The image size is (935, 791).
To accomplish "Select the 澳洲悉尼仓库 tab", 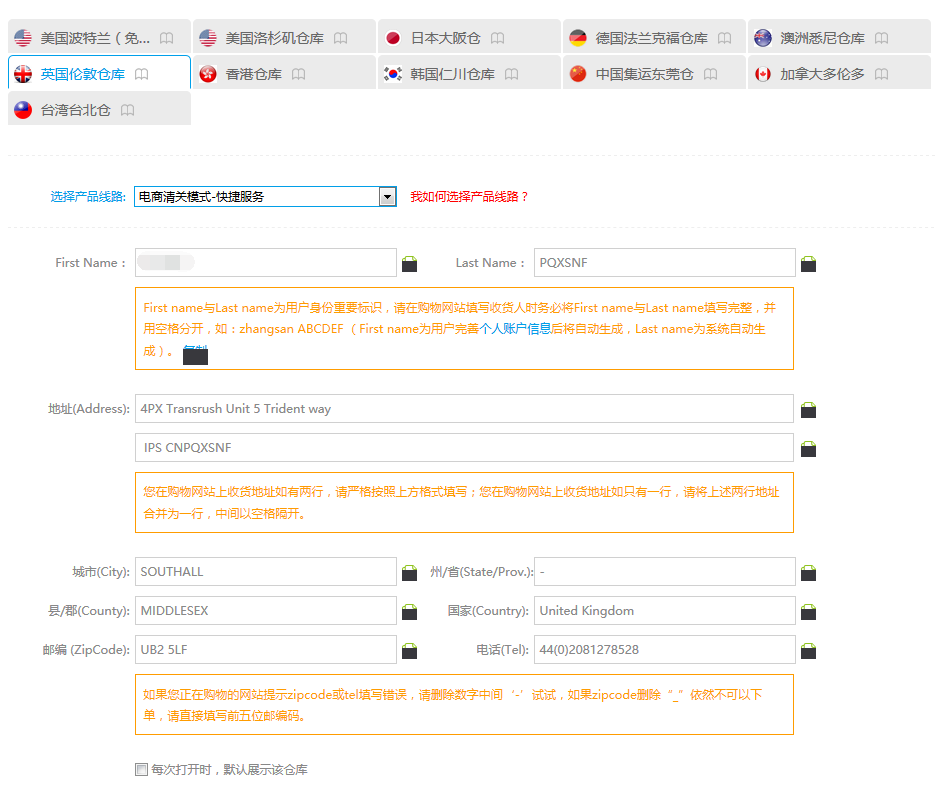I will tap(821, 38).
